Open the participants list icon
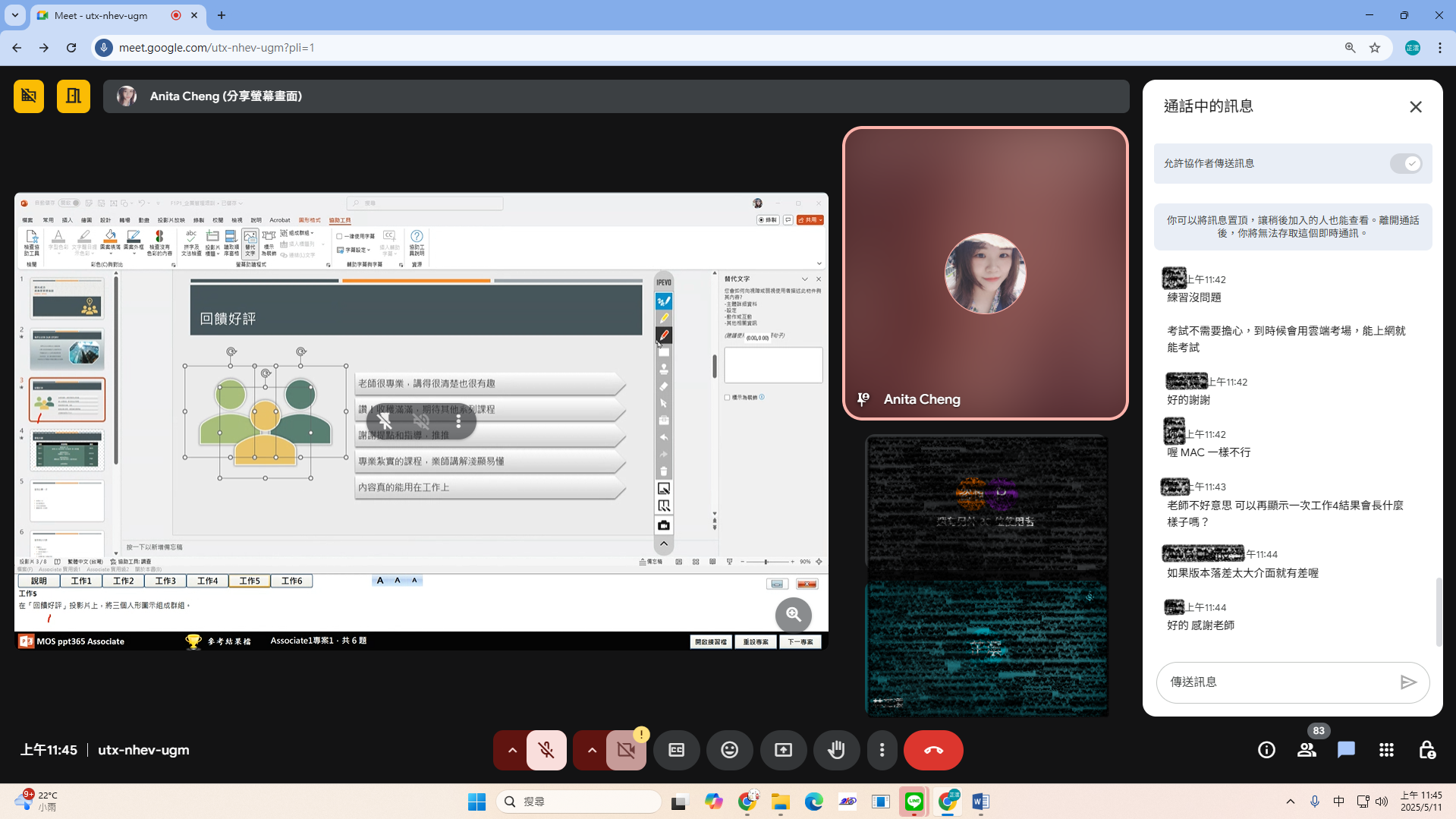The width and height of the screenshot is (1456, 819). pos(1307,750)
